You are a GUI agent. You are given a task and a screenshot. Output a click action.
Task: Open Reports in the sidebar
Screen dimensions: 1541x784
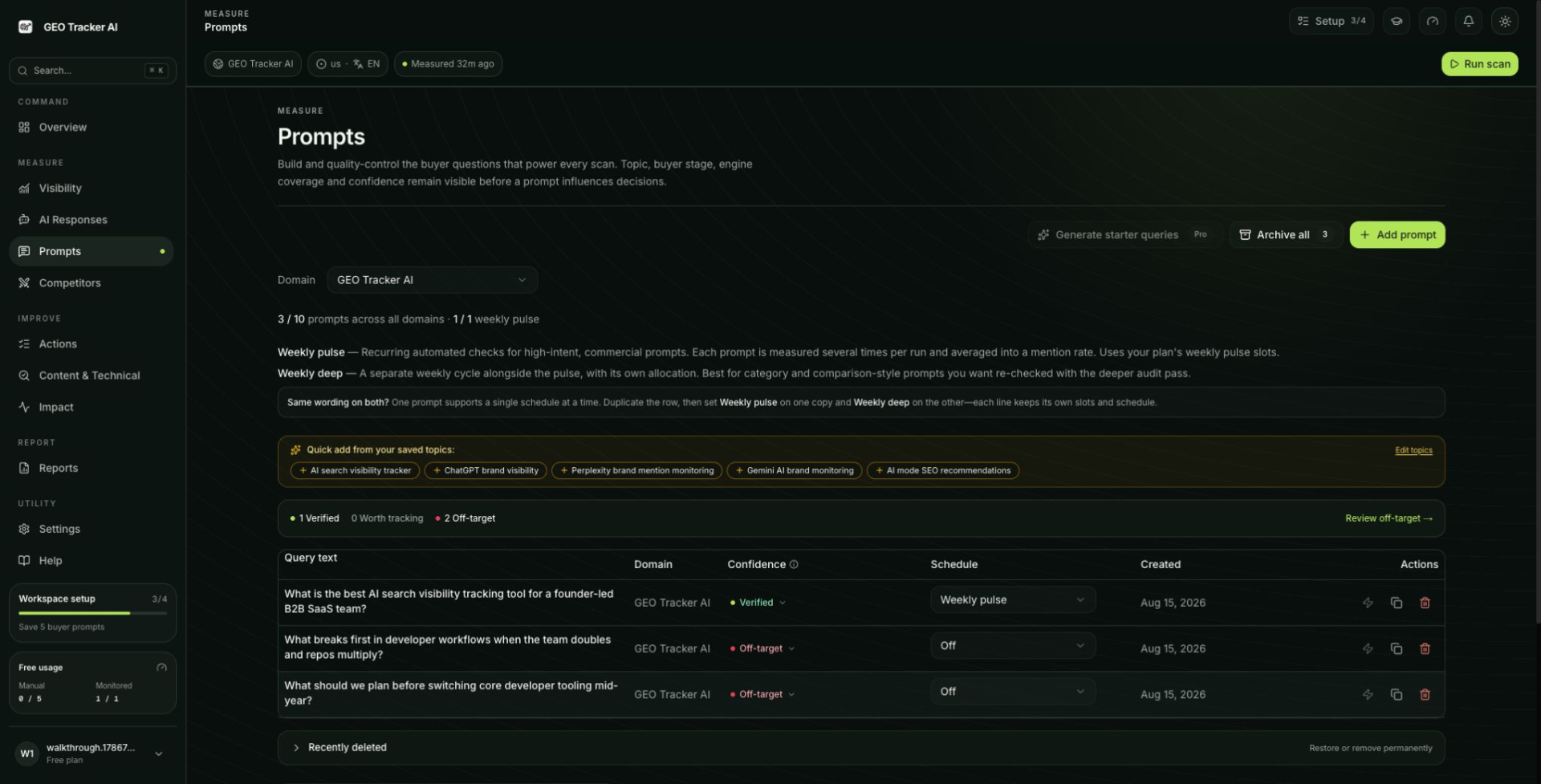91,469
